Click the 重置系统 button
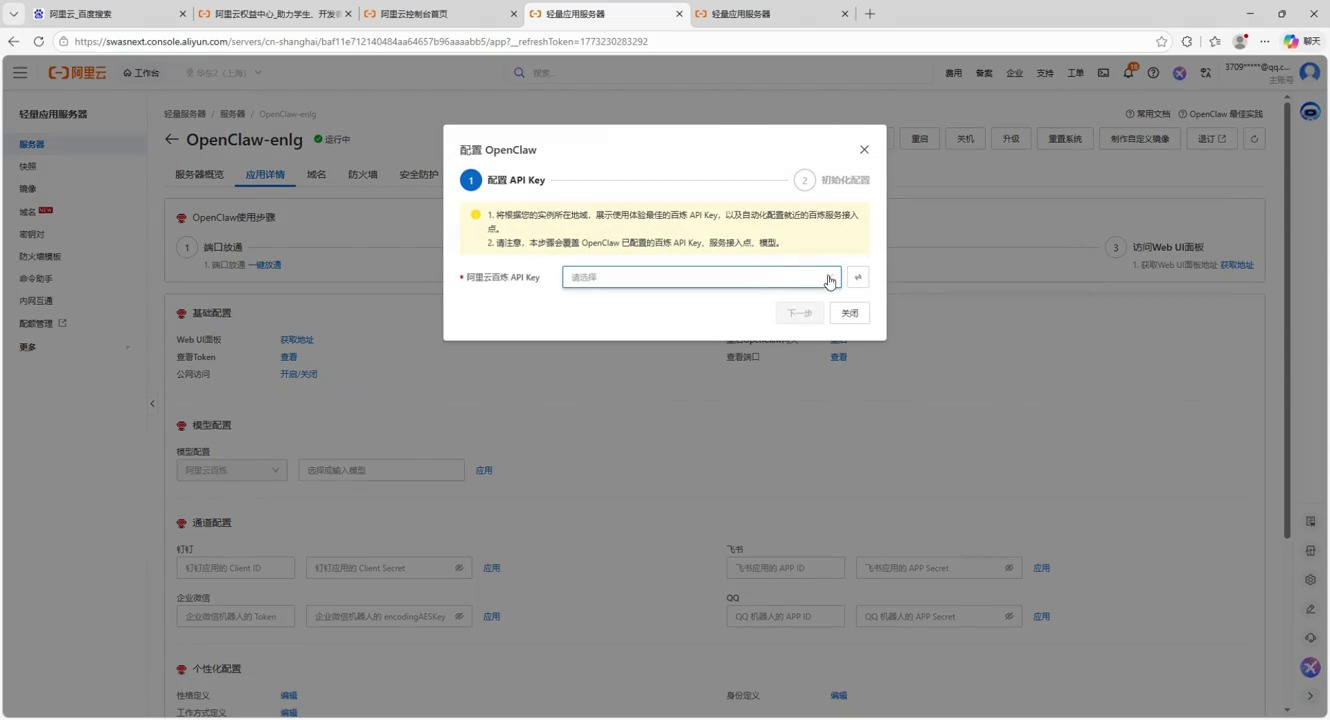The height and width of the screenshot is (720, 1330). point(1065,139)
